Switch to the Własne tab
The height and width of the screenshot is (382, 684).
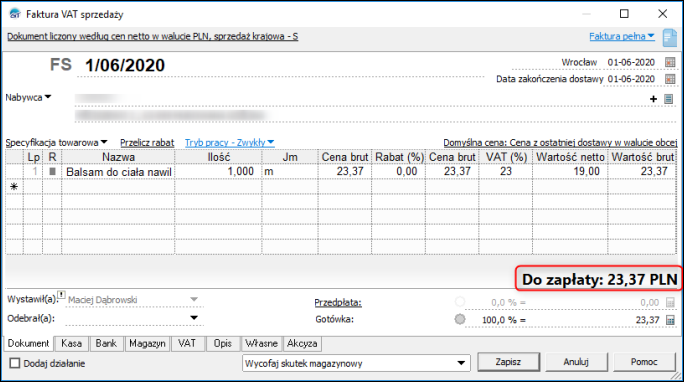pos(261,343)
